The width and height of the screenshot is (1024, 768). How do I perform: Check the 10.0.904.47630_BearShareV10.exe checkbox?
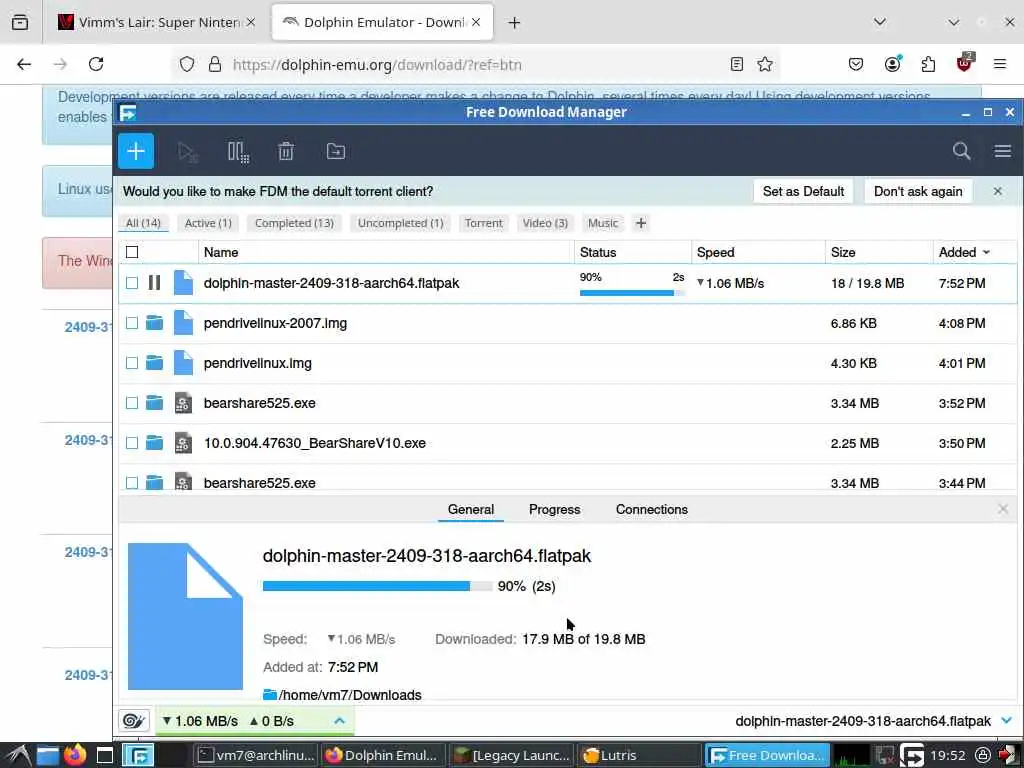click(x=132, y=443)
